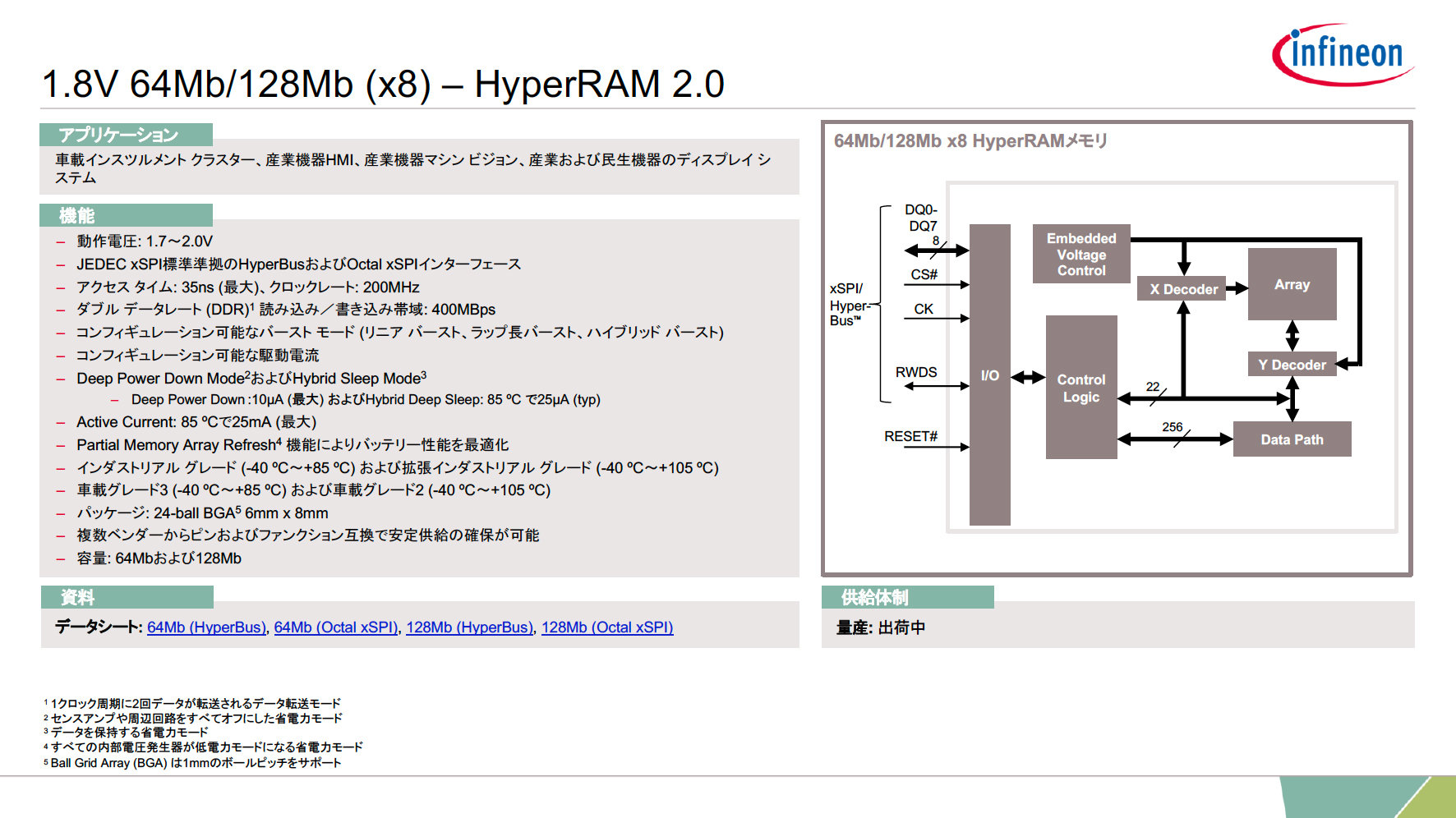The image size is (1456, 818).
Task: Click the 64Mb/128Mb x8 HyperRAMメモリ diagram title
Action: [x=970, y=140]
